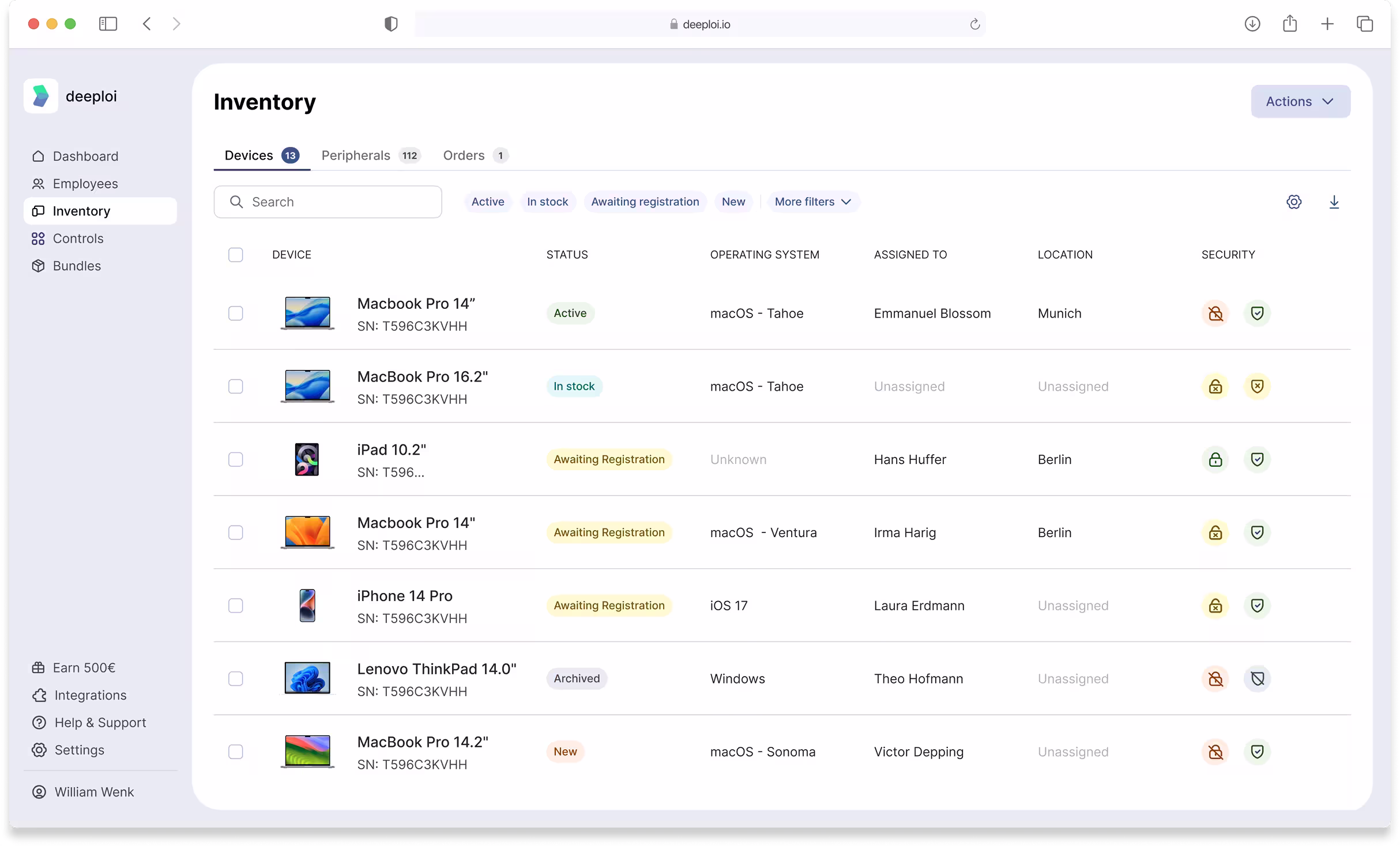Click the lock icon in Irma Harig's row
This screenshot has width=1400, height=846.
(x=1215, y=532)
